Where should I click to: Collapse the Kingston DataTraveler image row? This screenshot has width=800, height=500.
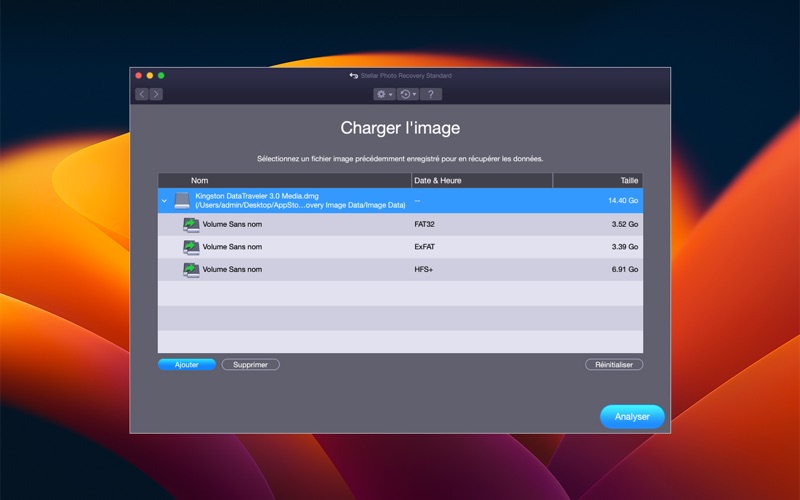(164, 201)
